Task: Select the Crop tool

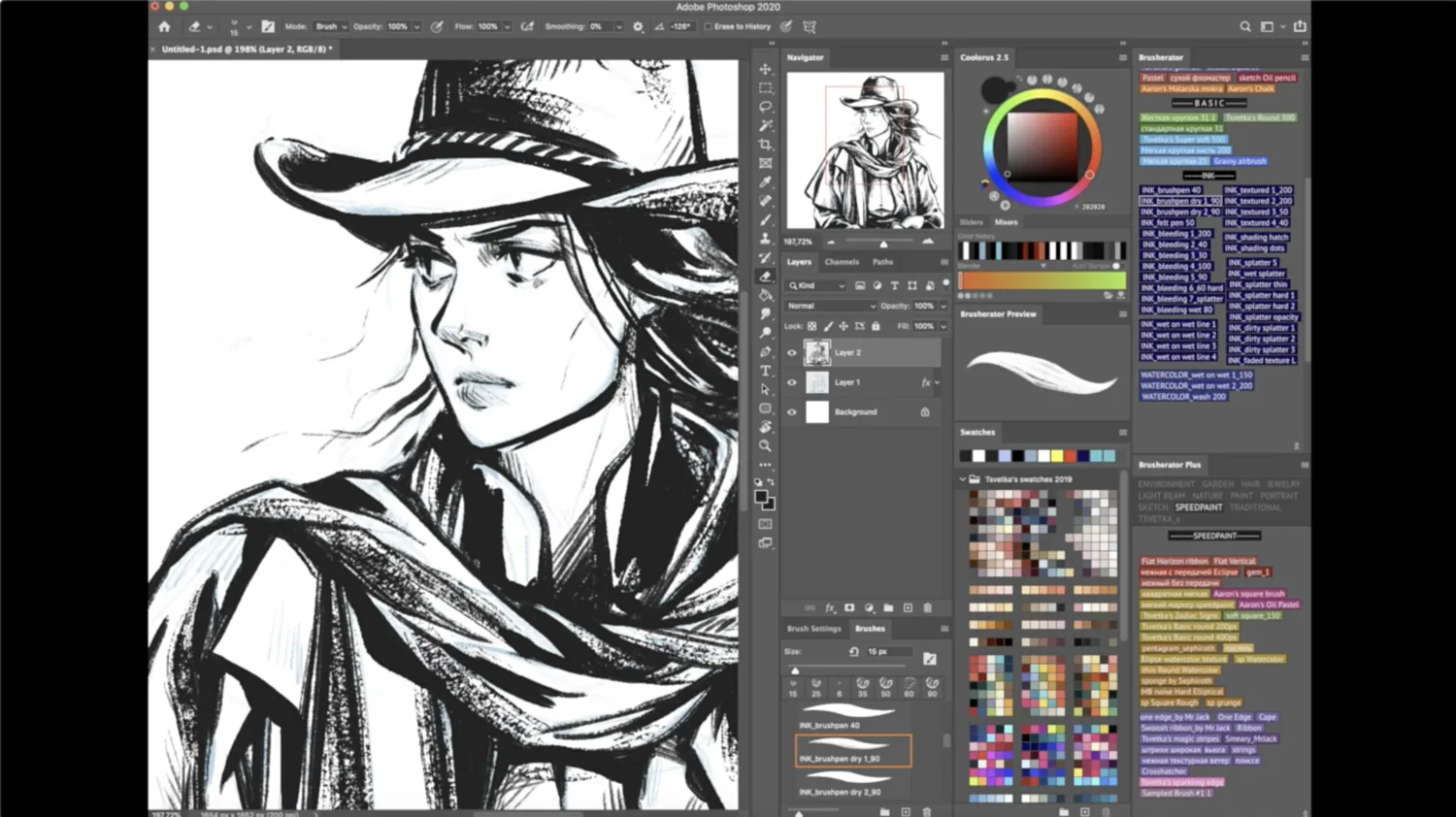Action: [x=765, y=145]
